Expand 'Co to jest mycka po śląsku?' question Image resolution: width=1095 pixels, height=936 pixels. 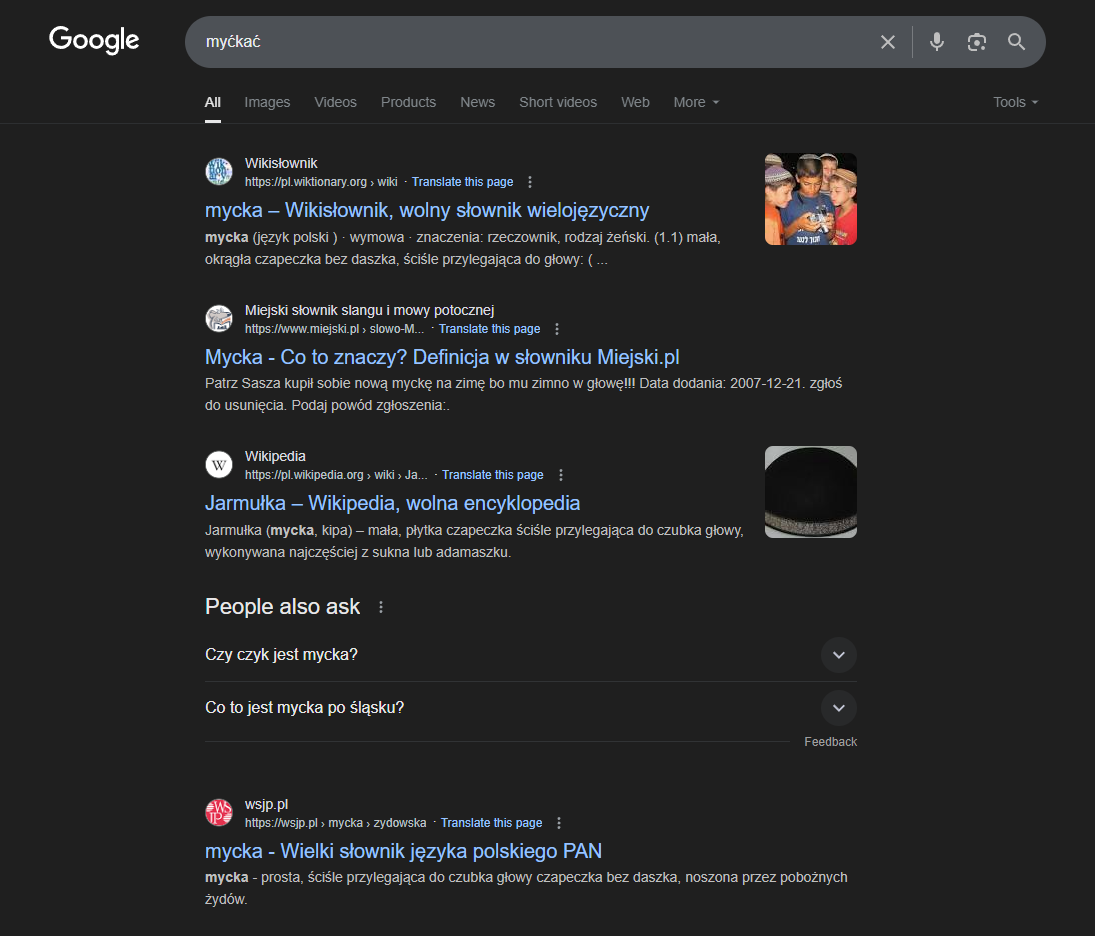coord(531,708)
